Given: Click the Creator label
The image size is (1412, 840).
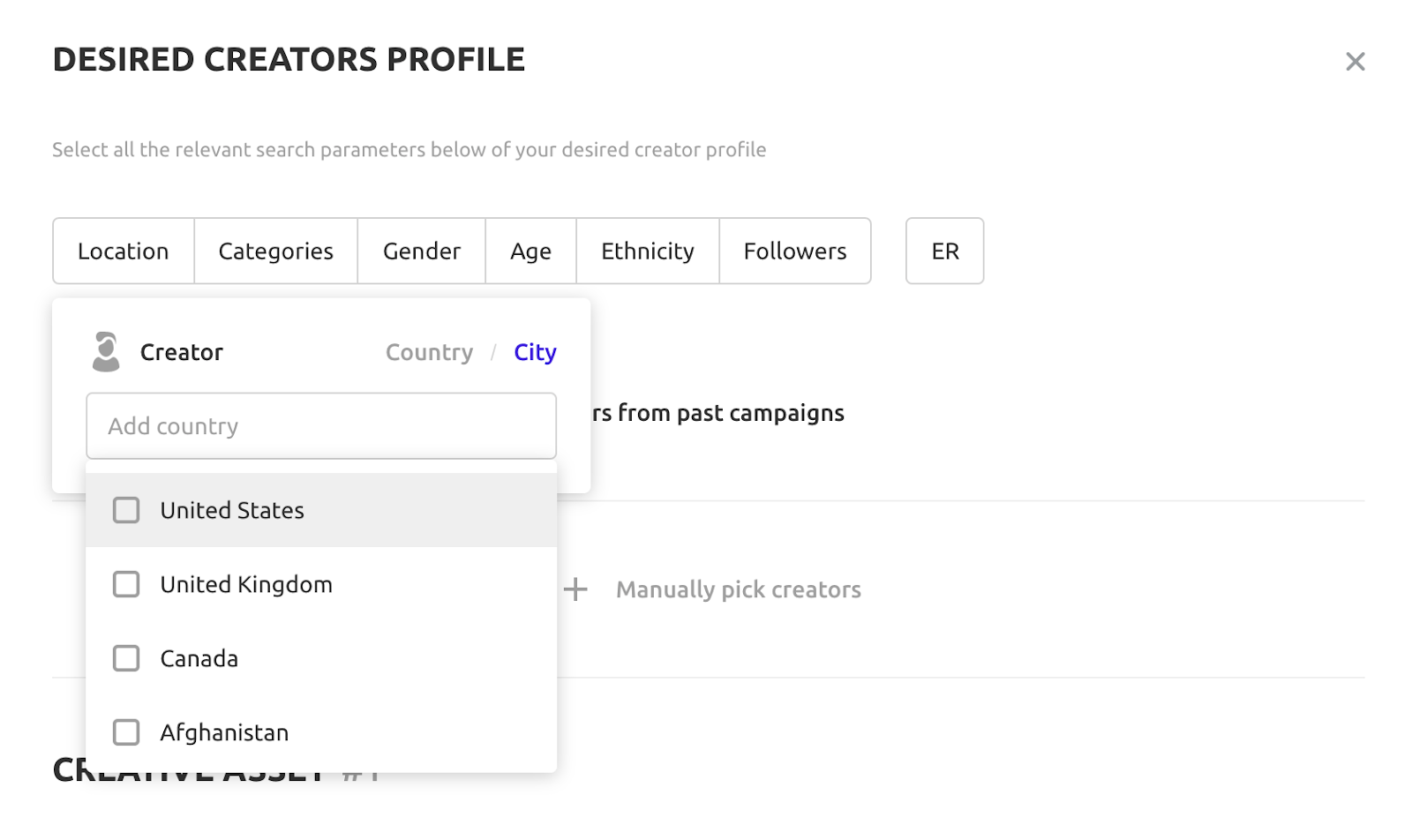Looking at the screenshot, I should click(182, 352).
